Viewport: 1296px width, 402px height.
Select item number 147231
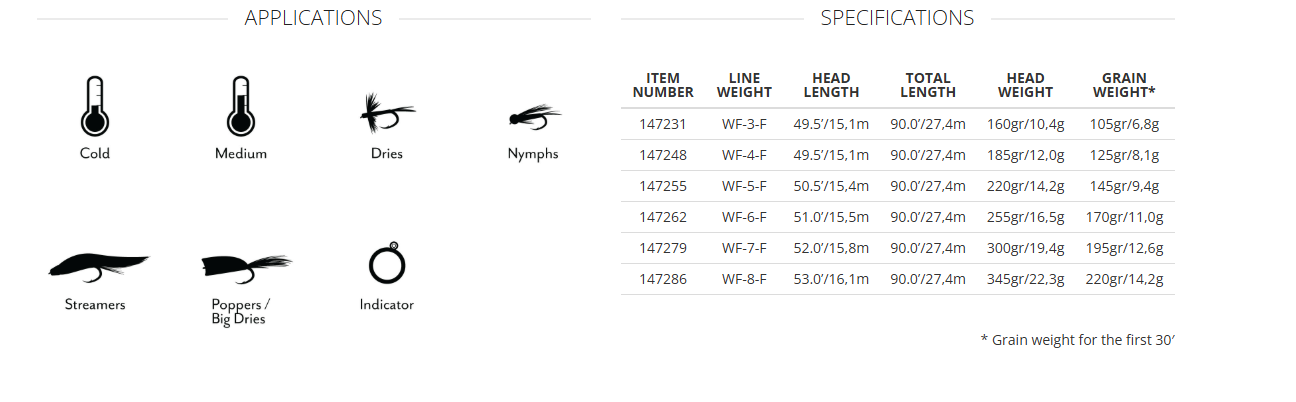point(663,125)
